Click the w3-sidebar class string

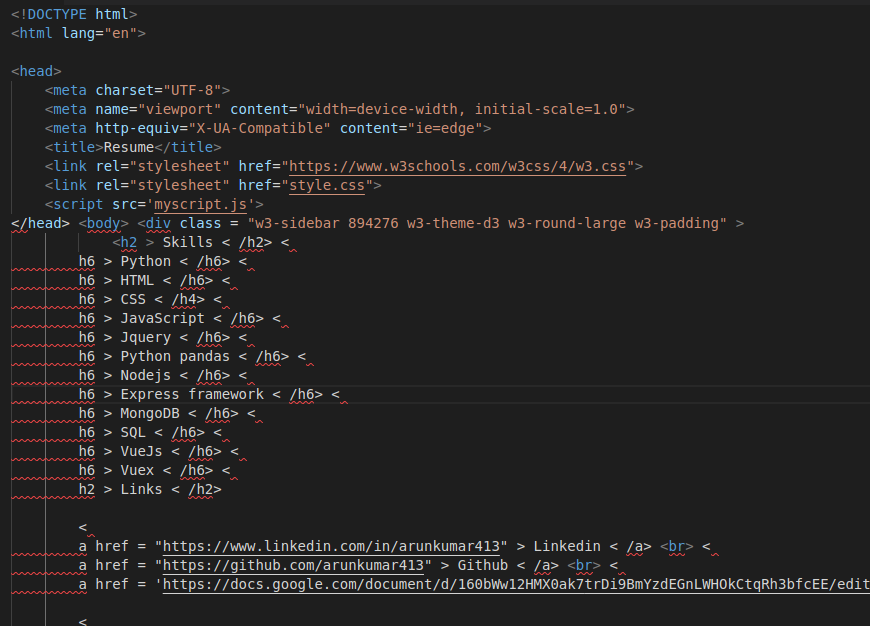[x=487, y=223]
